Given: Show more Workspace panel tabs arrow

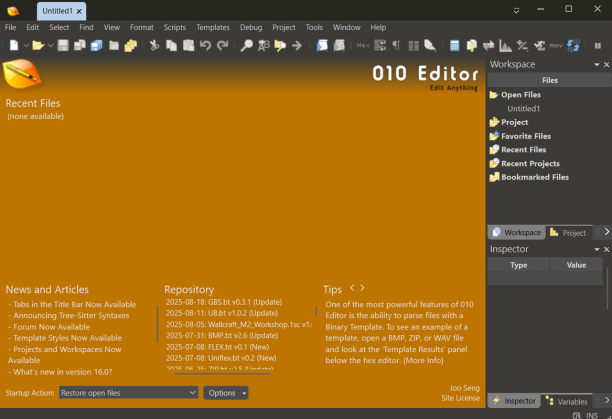Looking at the screenshot, I should pyautogui.click(x=607, y=232).
